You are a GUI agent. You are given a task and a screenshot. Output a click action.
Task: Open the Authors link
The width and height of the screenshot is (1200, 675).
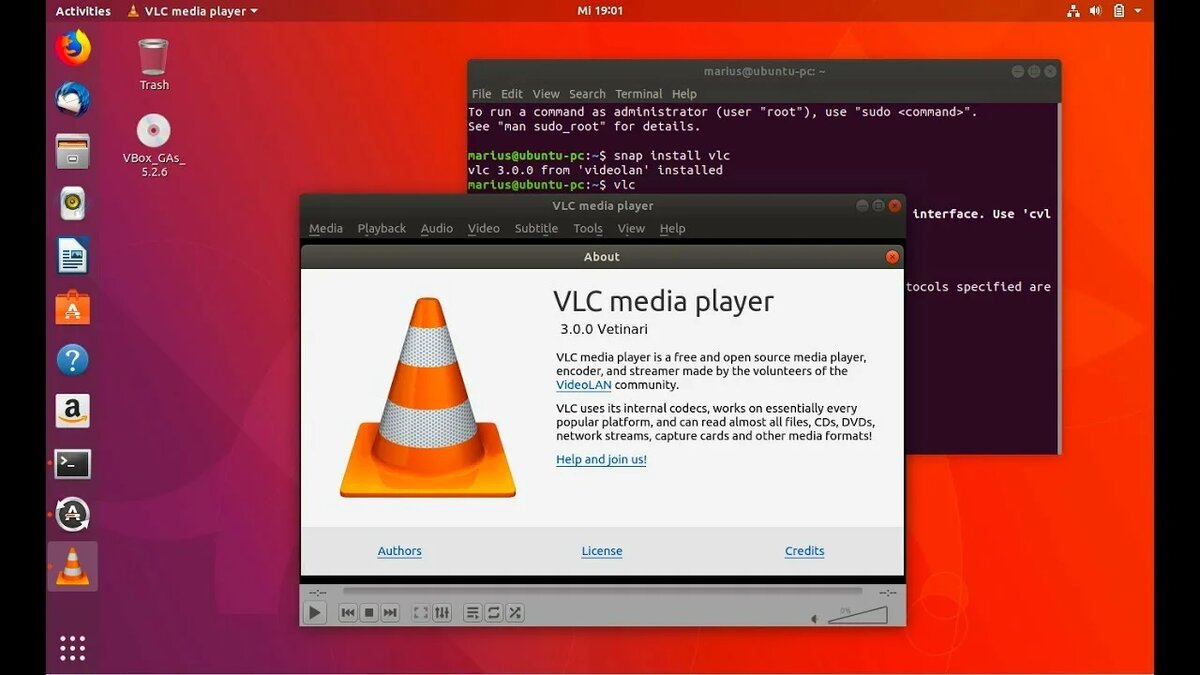pyautogui.click(x=400, y=551)
